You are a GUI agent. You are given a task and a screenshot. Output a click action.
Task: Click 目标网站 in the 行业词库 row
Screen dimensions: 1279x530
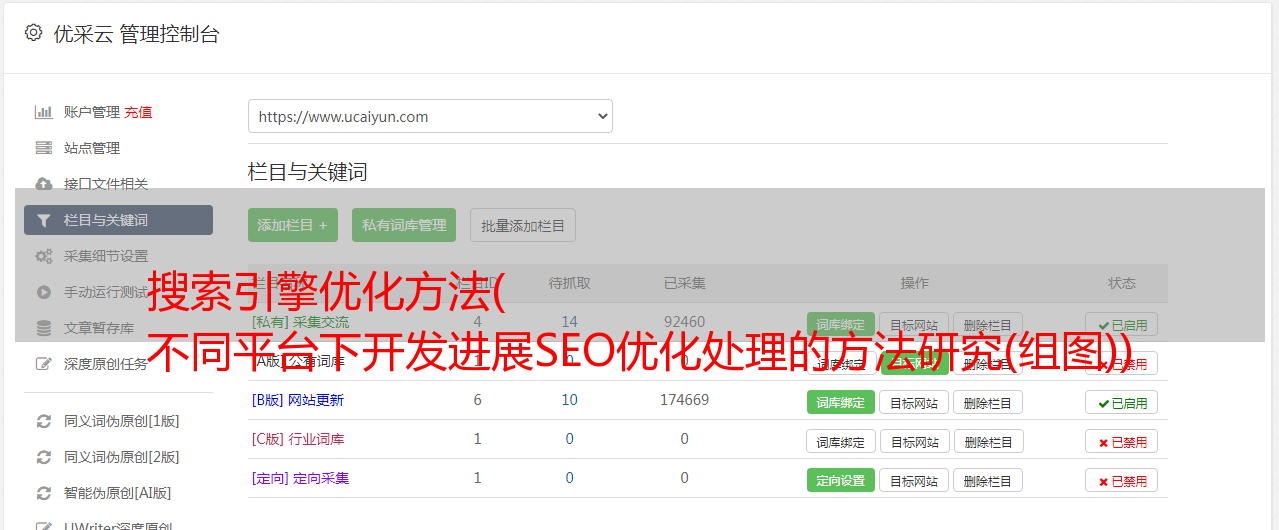point(914,441)
